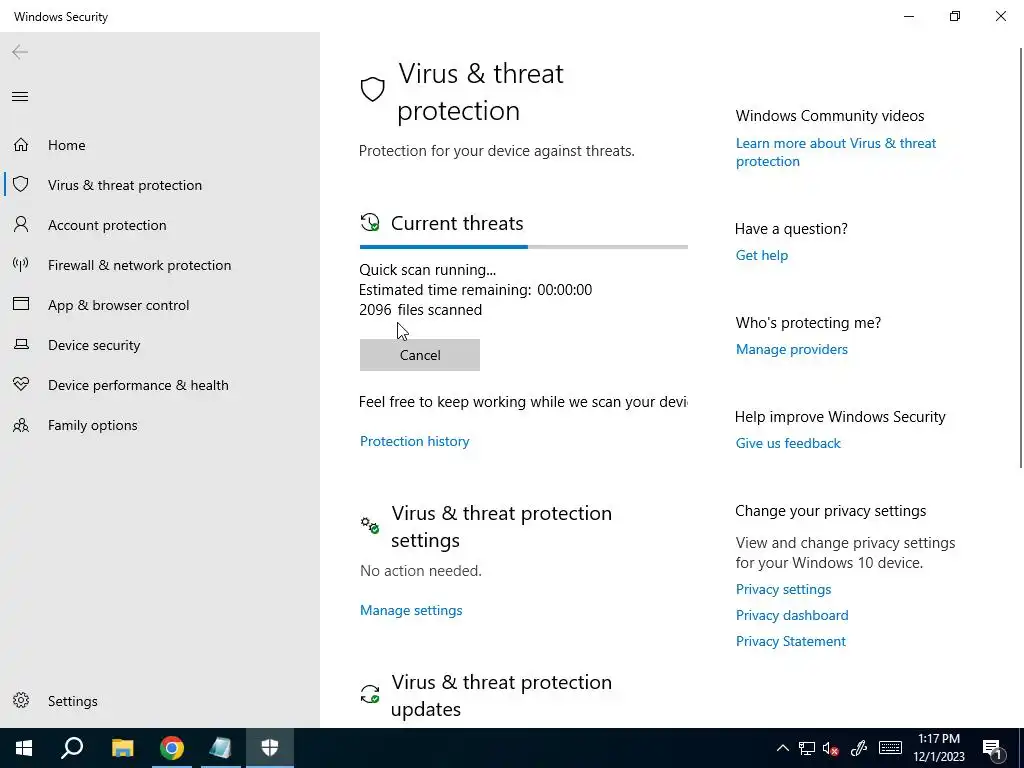
Task: Click the Device security laptop icon
Action: [x=21, y=344]
